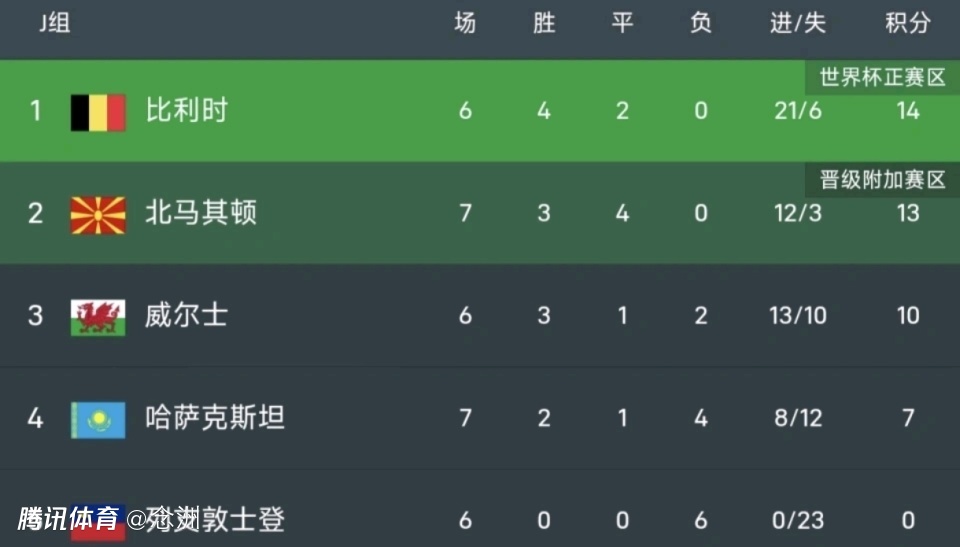Click the 世界杯正赛区 qualification label

click(882, 78)
